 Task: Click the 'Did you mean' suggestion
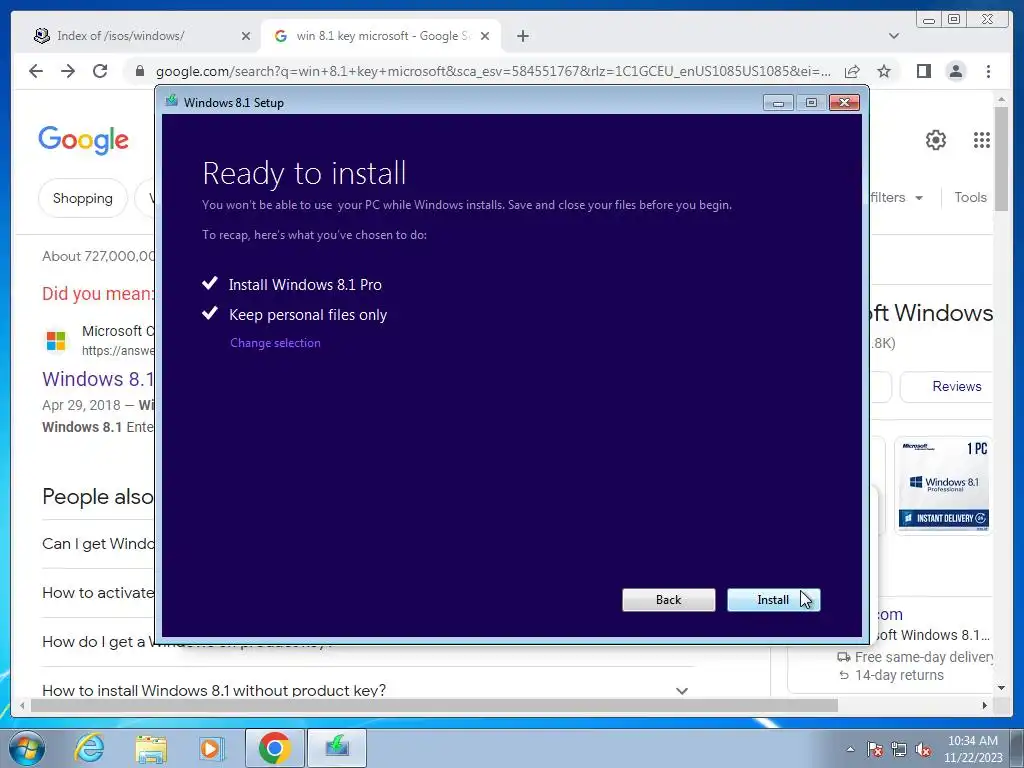click(x=98, y=293)
